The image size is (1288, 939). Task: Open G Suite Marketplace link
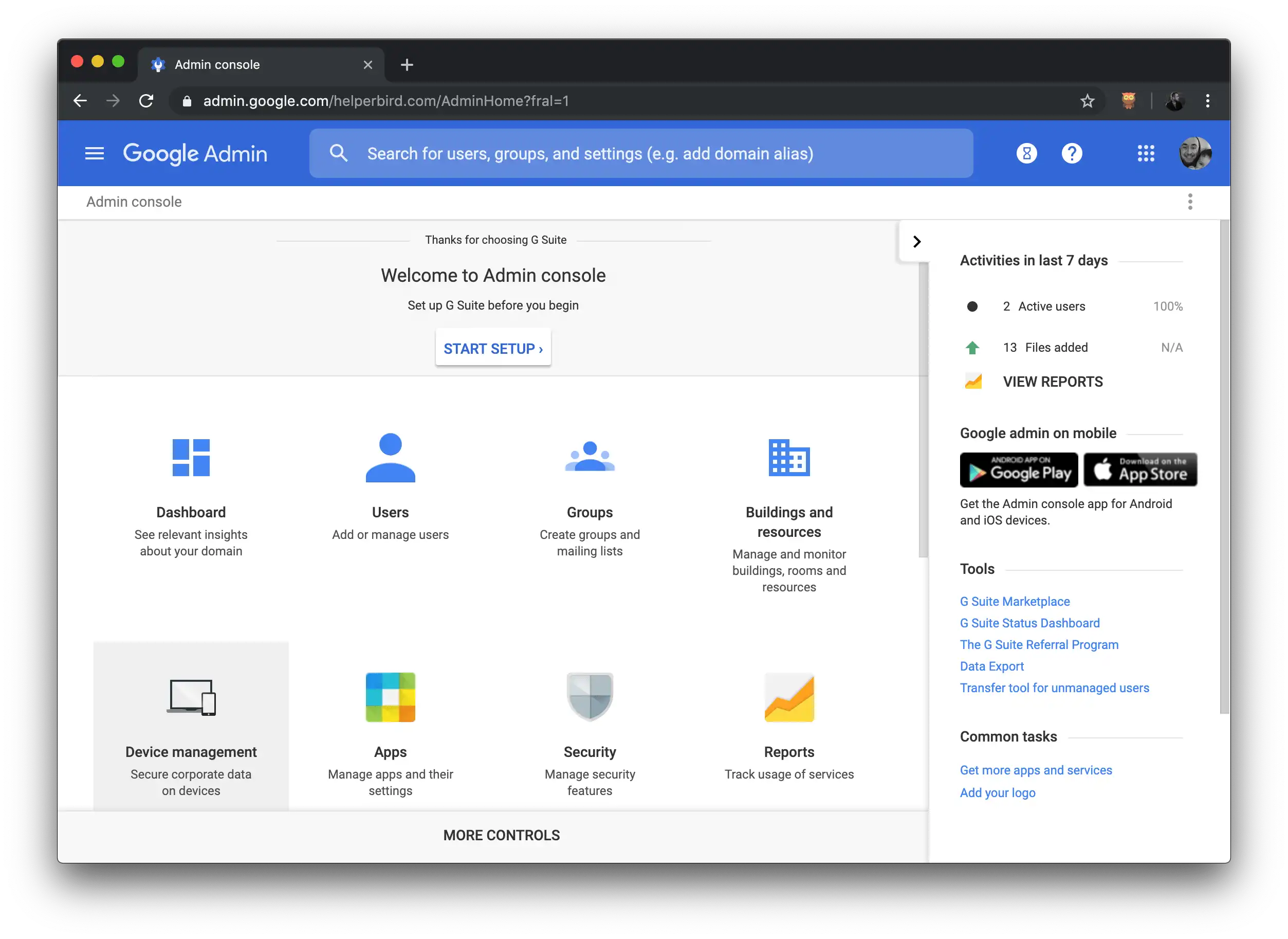coord(1014,601)
